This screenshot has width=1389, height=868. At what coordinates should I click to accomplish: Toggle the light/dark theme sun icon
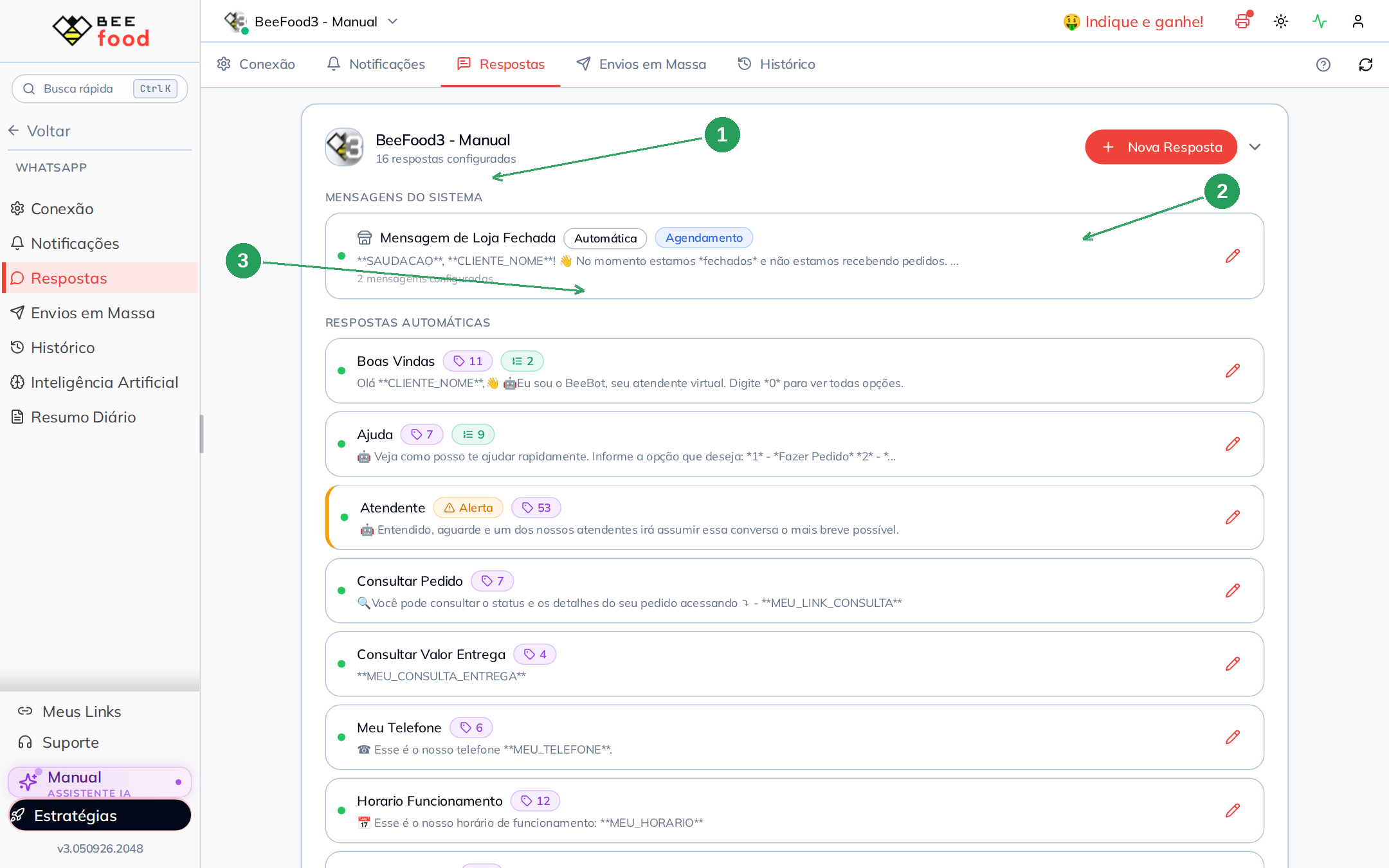tap(1281, 21)
